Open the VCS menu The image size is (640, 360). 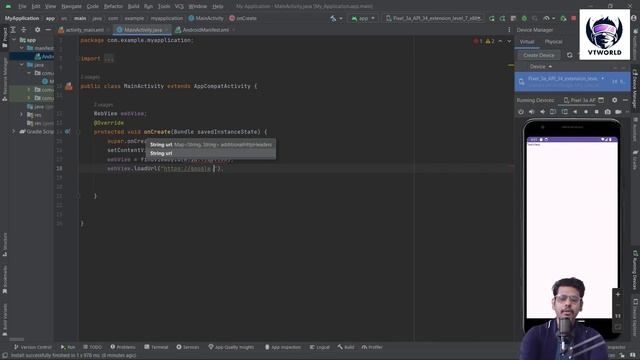pos(179,7)
